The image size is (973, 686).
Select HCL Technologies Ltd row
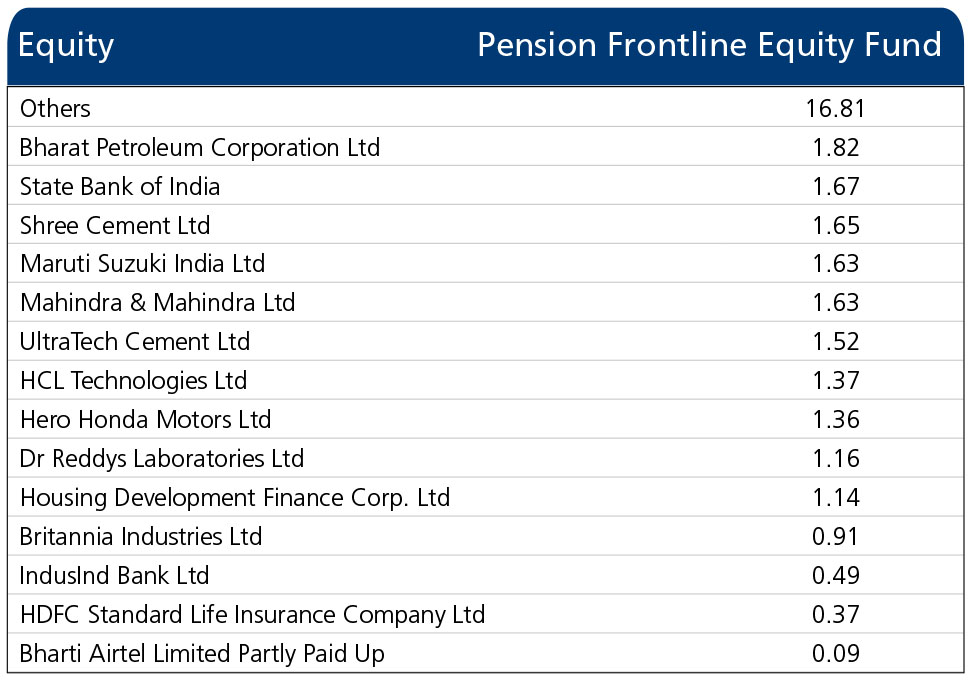[486, 381]
